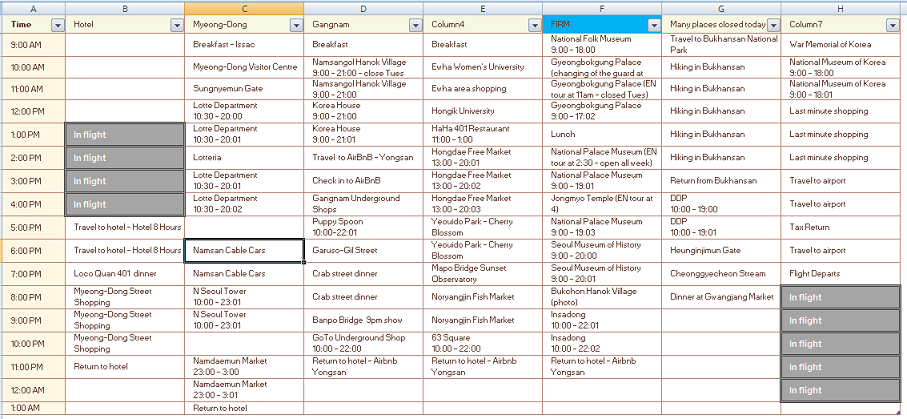This screenshot has width=907, height=419.
Task: Open the FIRM column filter dropdown
Action: click(x=654, y=24)
